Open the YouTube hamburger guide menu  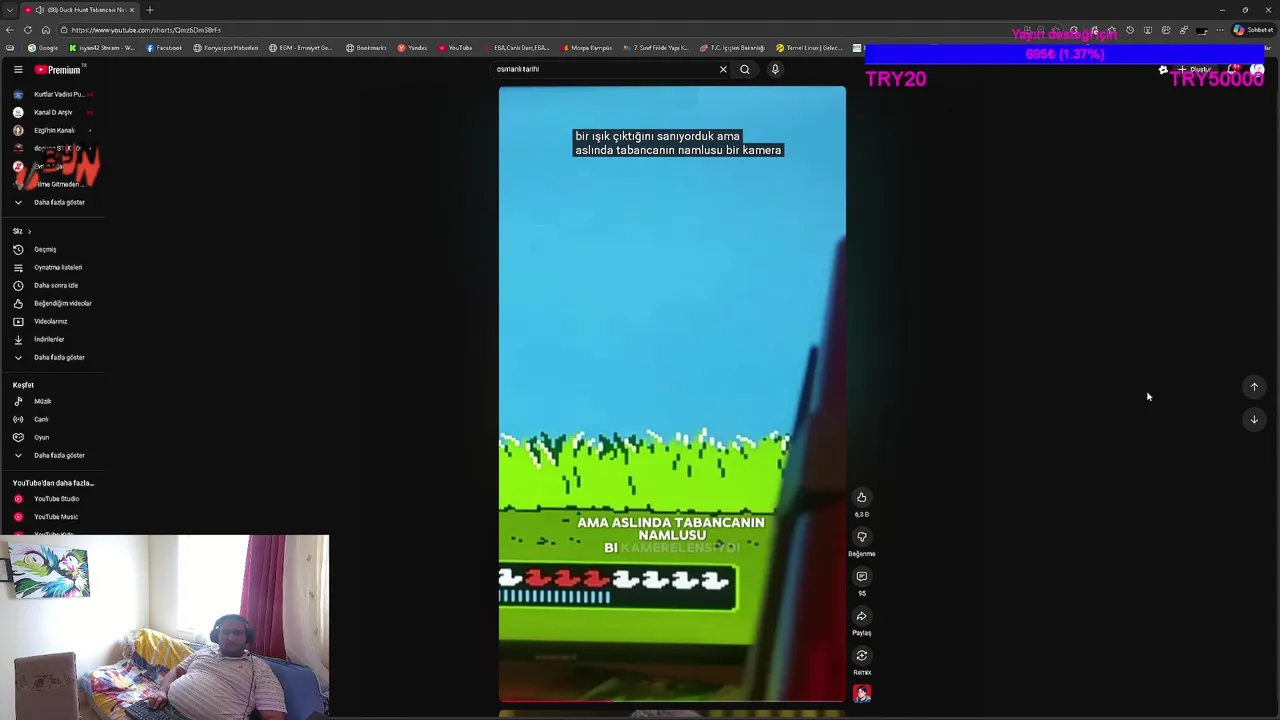18,69
